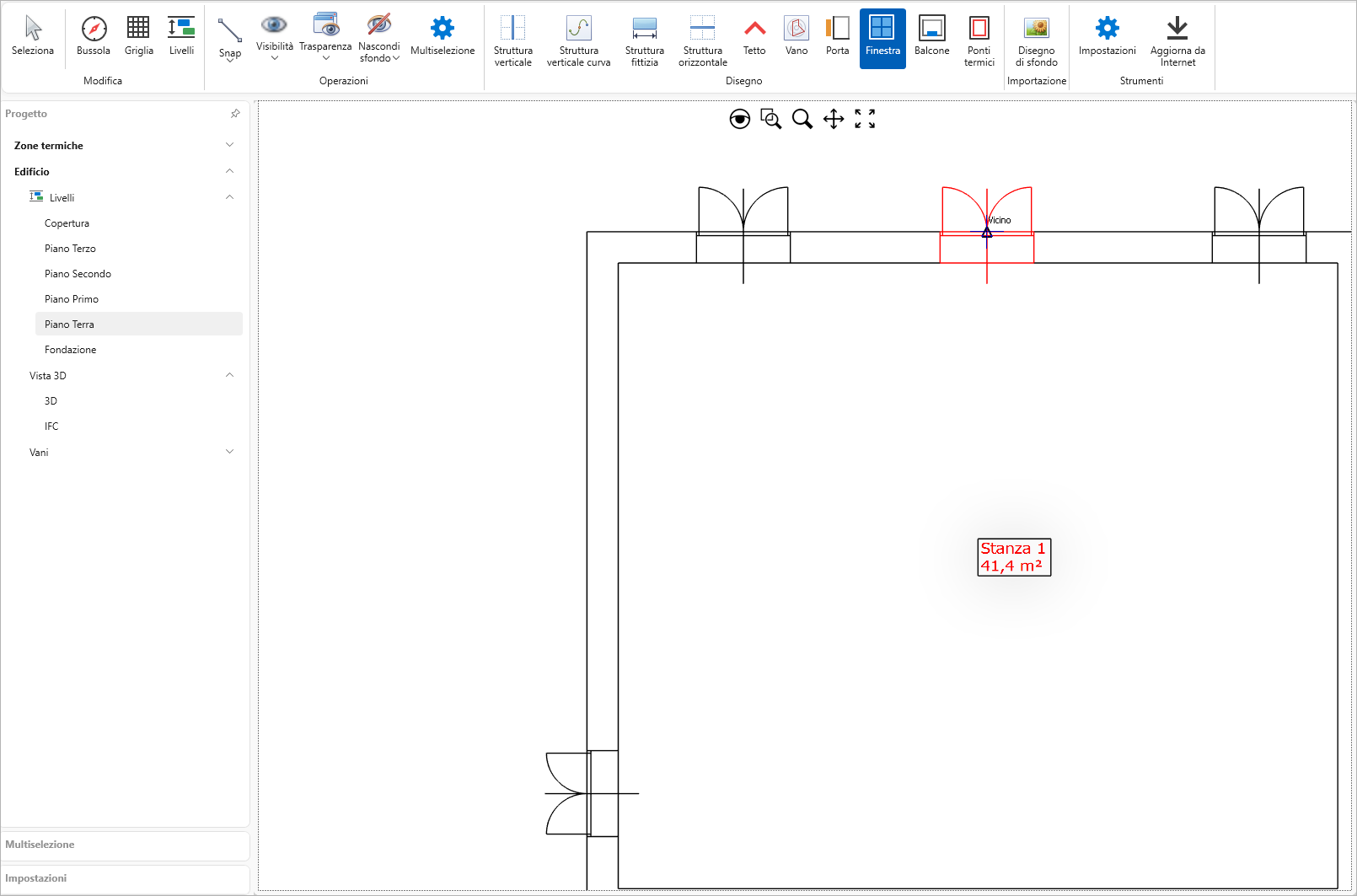Open the Impostazioni bottom panel
The width and height of the screenshot is (1357, 896).
(36, 878)
